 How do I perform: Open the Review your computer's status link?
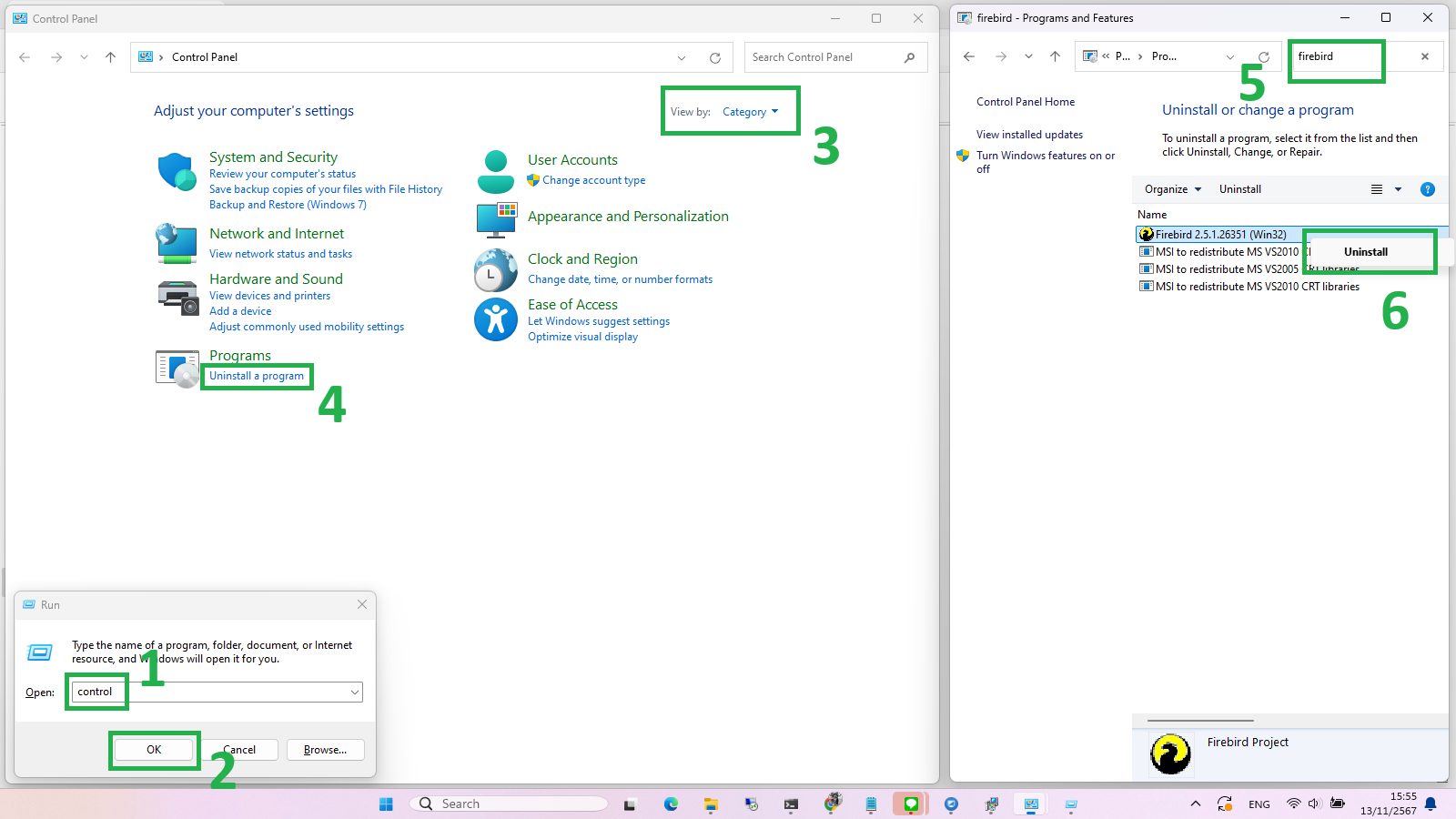[282, 174]
